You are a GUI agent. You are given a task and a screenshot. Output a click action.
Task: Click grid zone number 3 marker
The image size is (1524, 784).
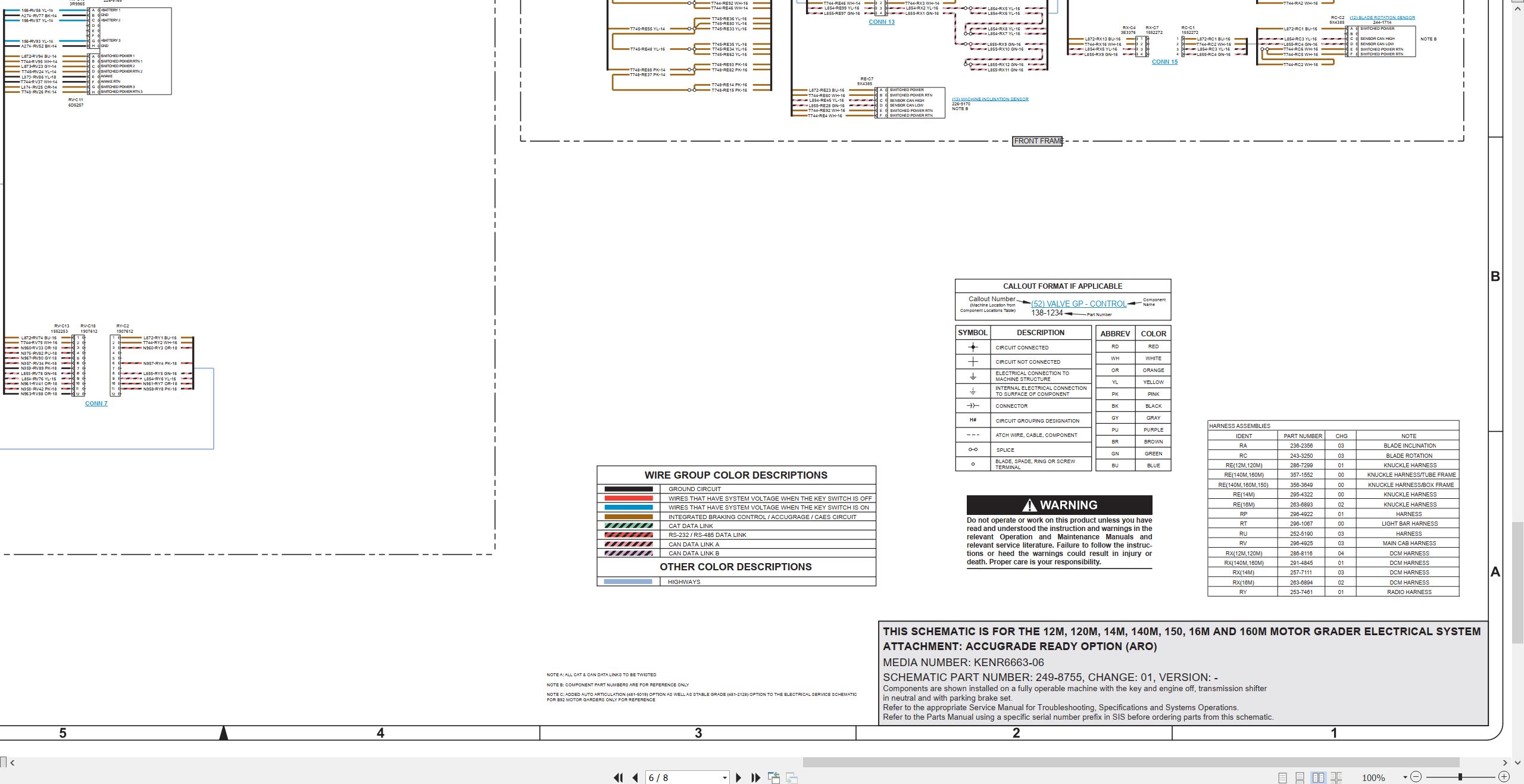click(x=698, y=733)
